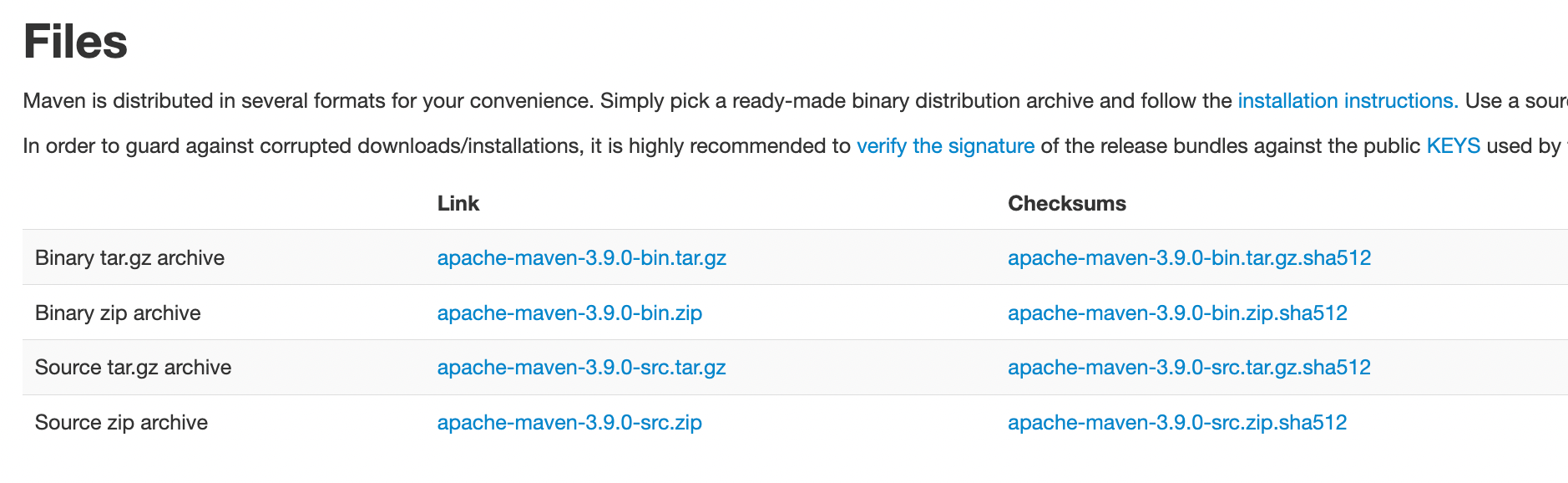The image size is (1568, 483).
Task: Follow the verify the signature link
Action: [x=945, y=146]
